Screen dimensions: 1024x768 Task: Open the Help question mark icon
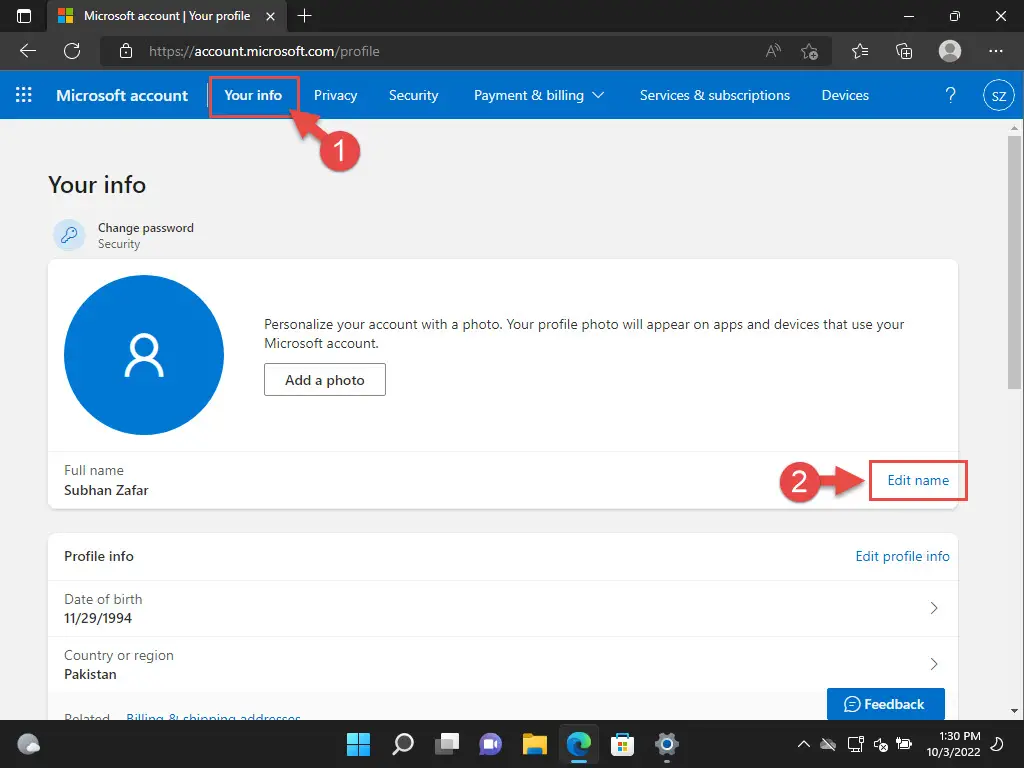950,95
